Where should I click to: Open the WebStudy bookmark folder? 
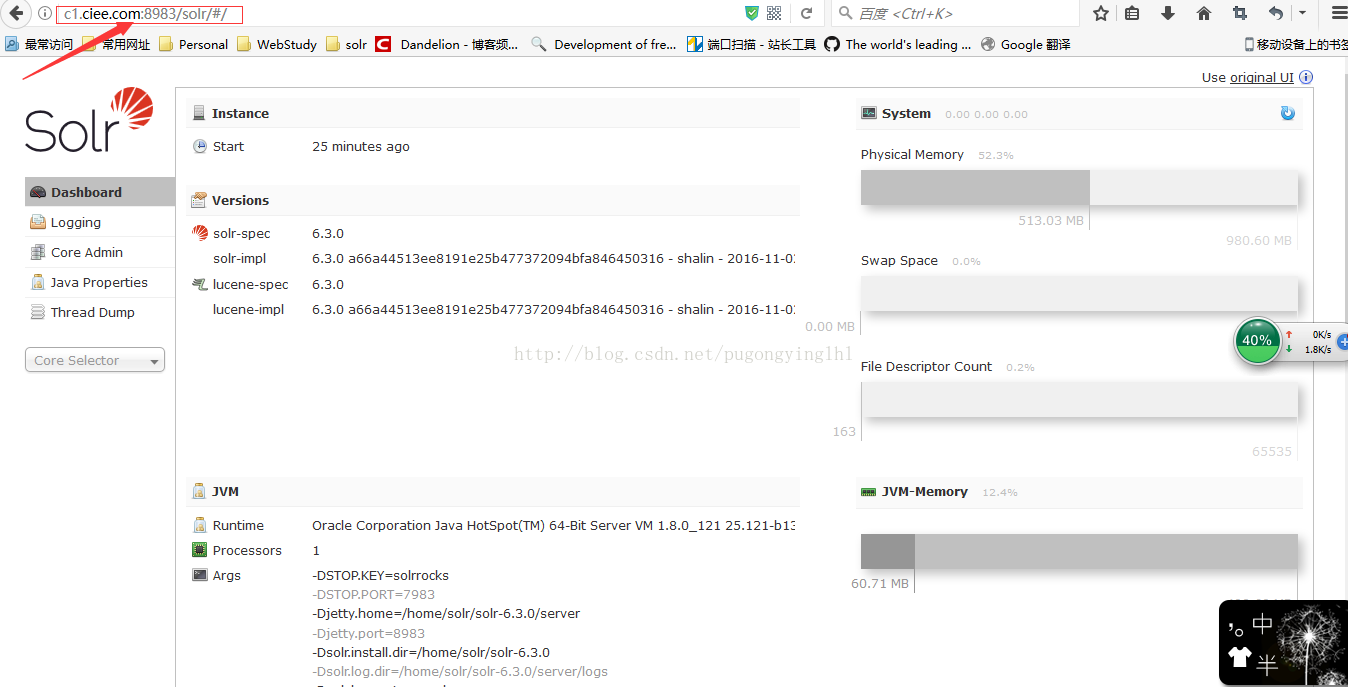277,44
